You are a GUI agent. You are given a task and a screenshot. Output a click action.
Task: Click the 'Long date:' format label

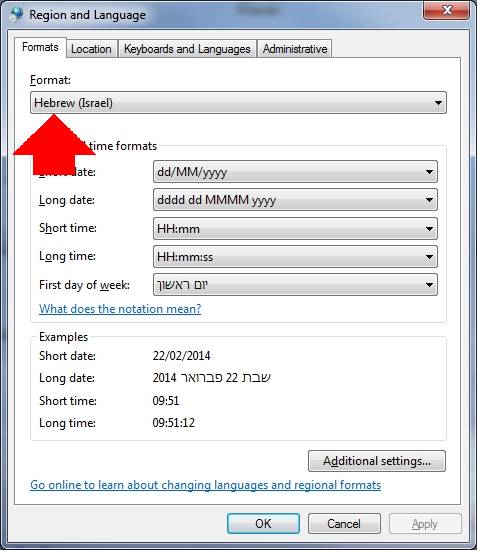[x=67, y=200]
